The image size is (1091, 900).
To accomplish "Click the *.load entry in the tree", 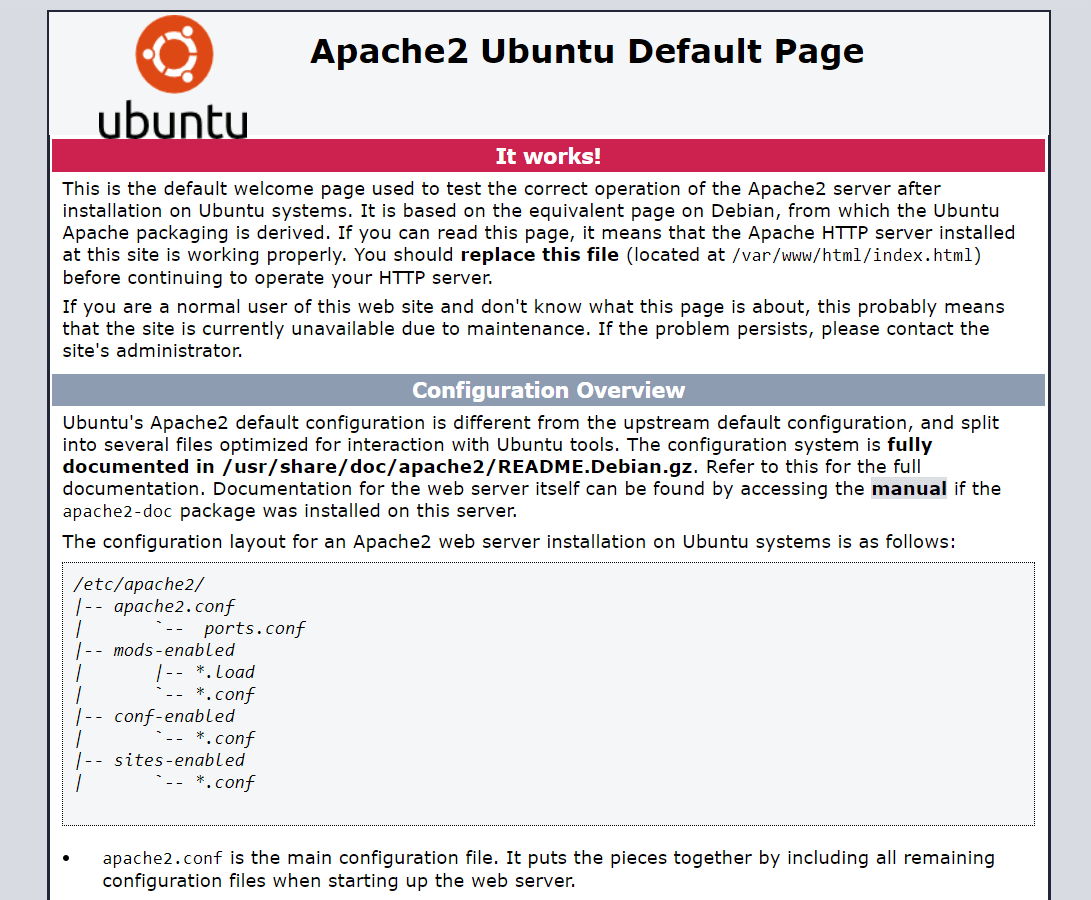I will (225, 672).
